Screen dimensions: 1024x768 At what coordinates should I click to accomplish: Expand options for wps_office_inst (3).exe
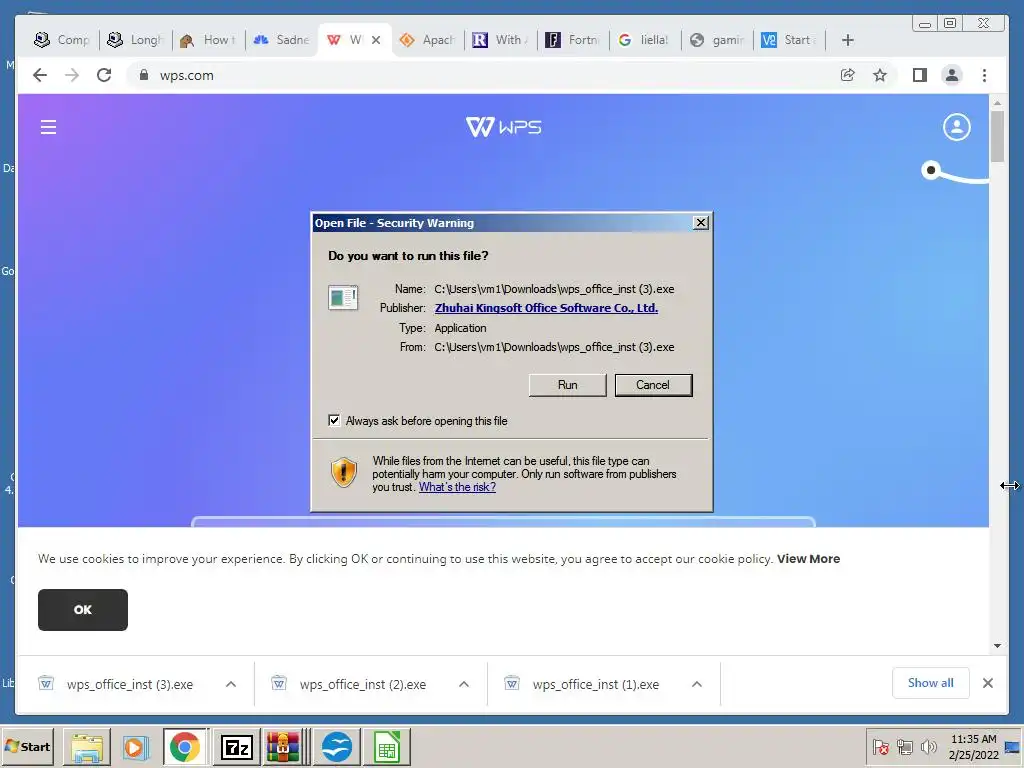[231, 684]
